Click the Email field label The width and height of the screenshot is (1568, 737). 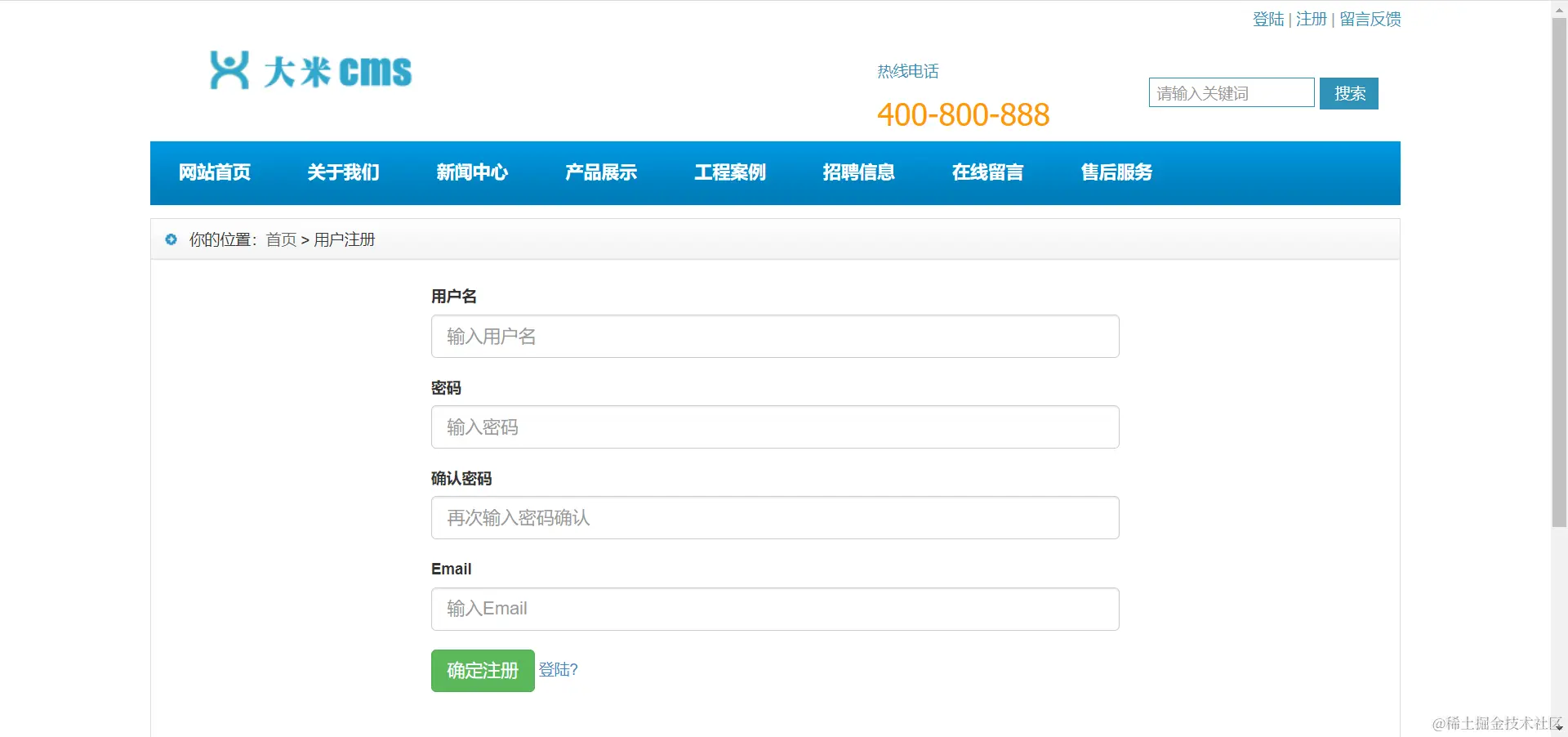pyautogui.click(x=452, y=569)
